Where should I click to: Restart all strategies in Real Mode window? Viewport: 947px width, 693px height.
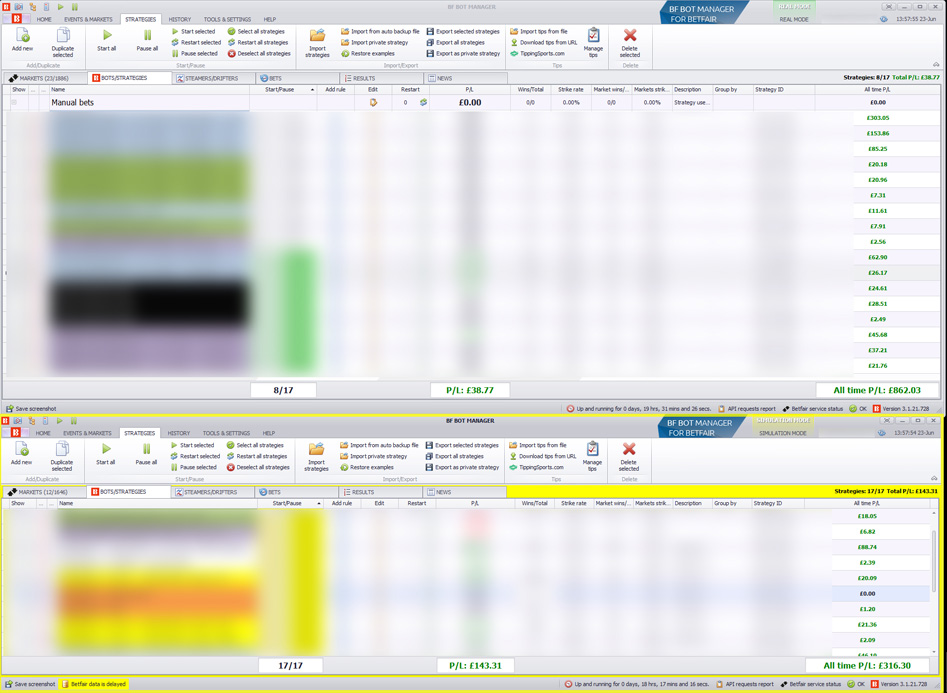pos(258,42)
